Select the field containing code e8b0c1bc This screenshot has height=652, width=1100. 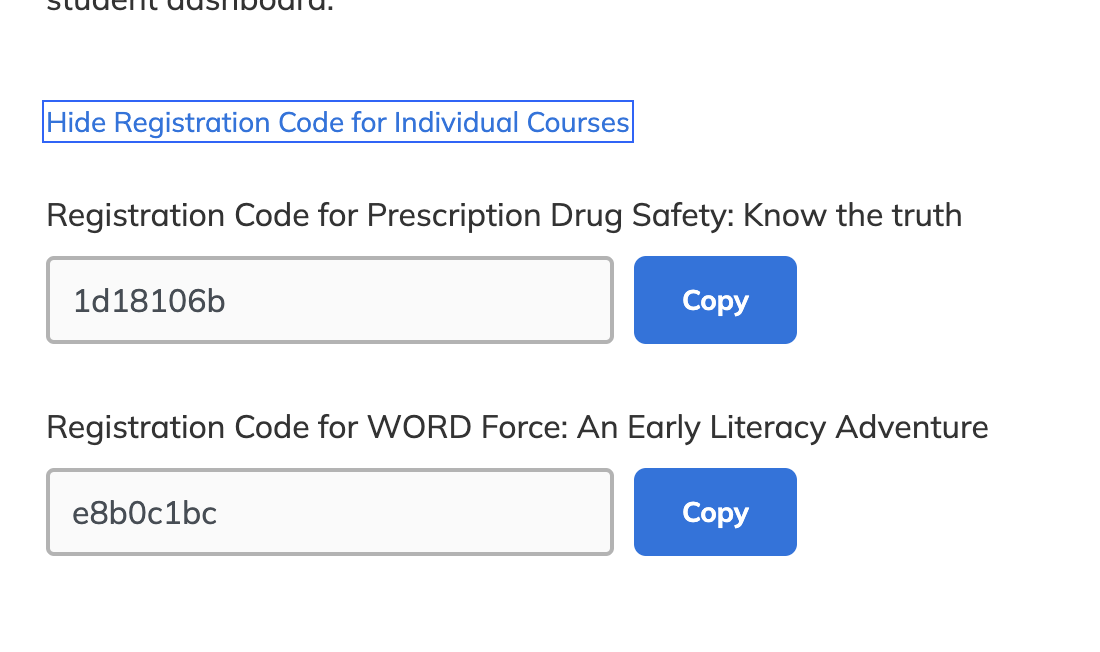click(330, 512)
